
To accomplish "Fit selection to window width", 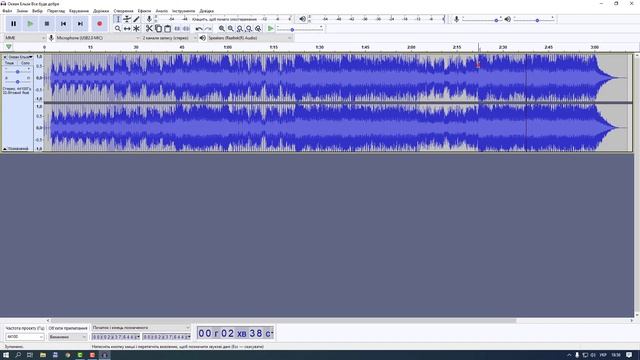I will click(240, 29).
